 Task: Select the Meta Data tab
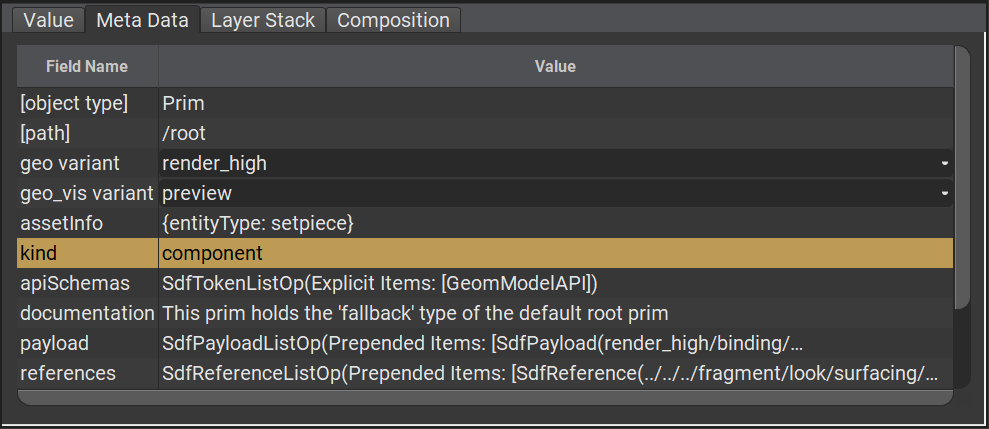tap(142, 20)
